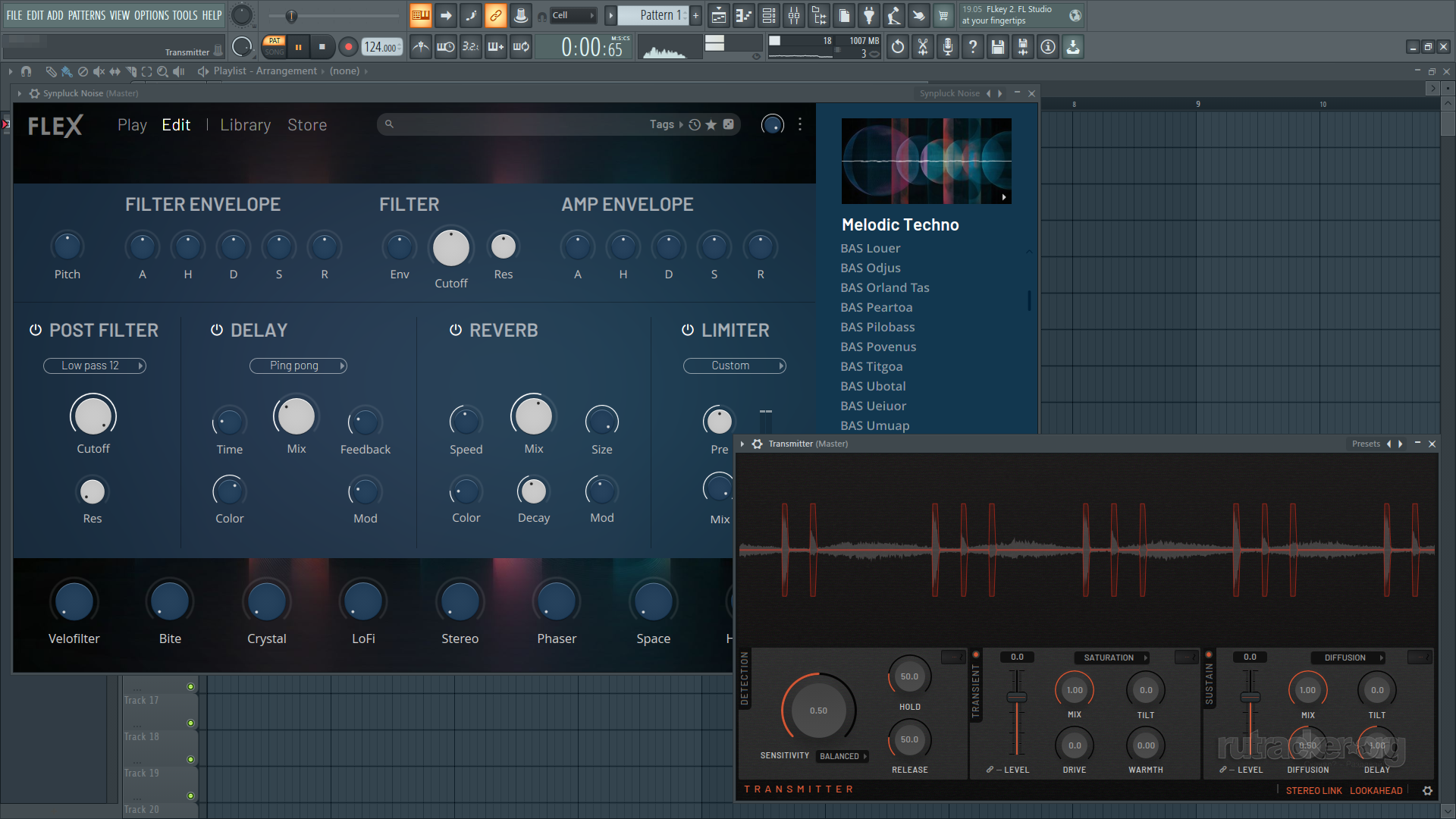Click the main pitch slider handle

(291, 15)
